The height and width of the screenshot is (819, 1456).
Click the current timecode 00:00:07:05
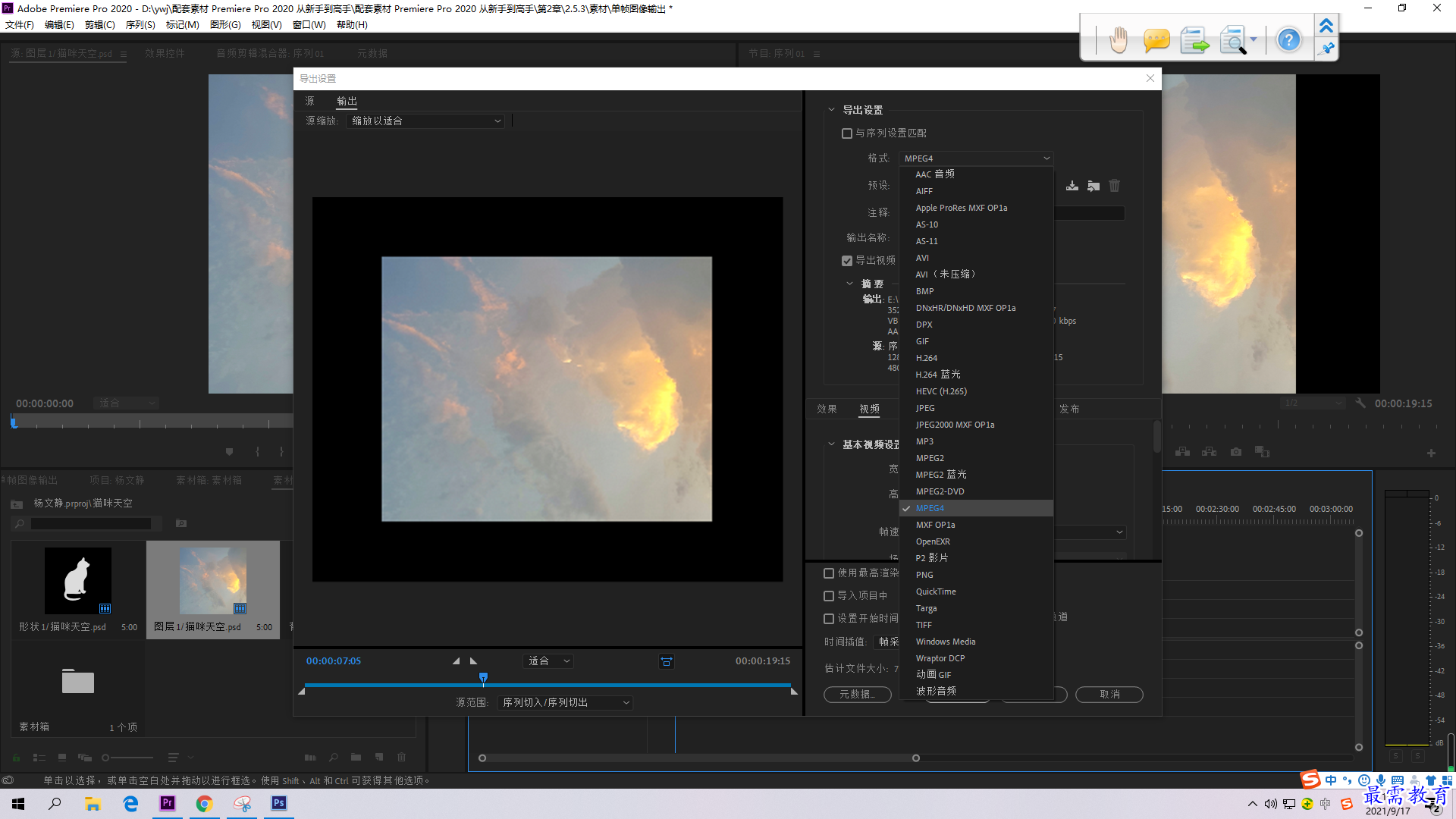pos(334,661)
